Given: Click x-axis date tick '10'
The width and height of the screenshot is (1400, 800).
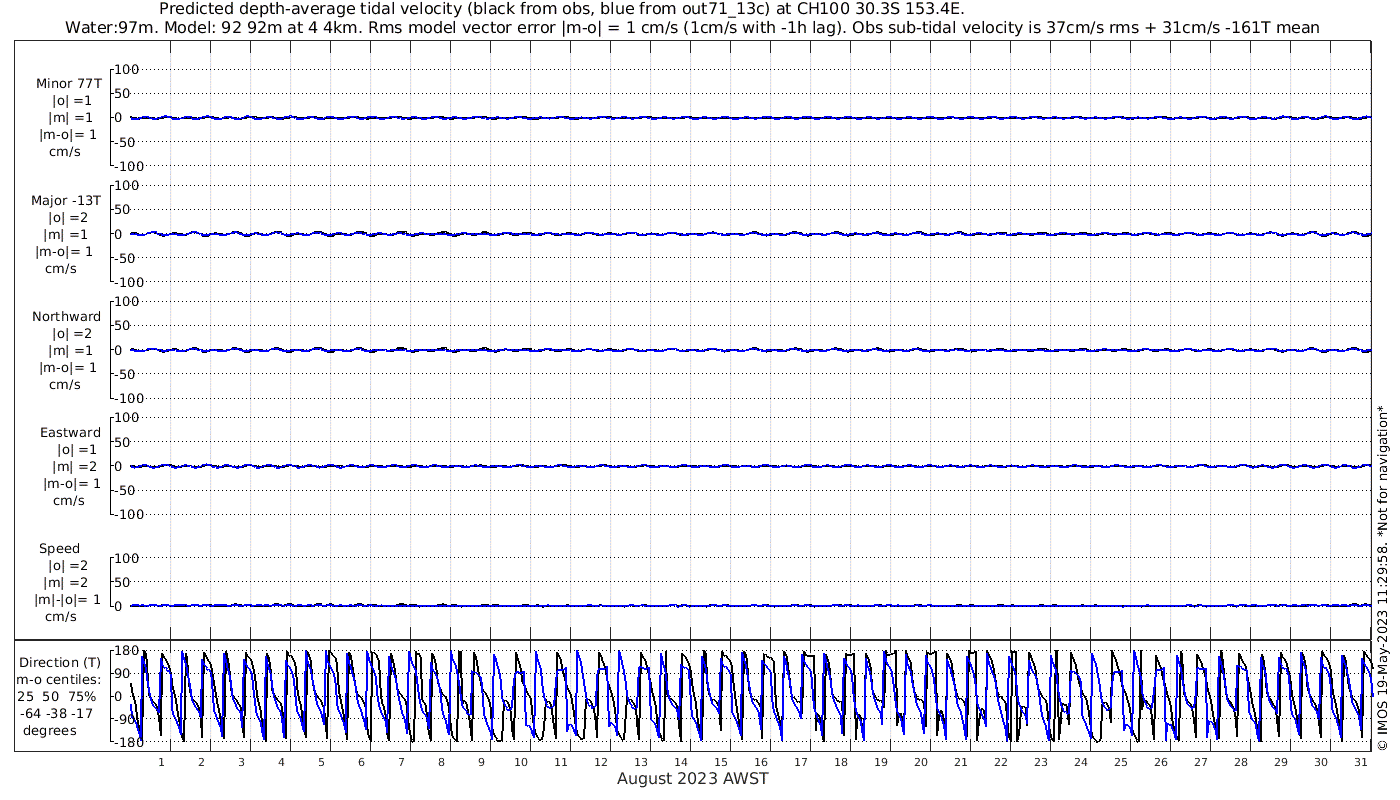Looking at the screenshot, I should pos(521,762).
